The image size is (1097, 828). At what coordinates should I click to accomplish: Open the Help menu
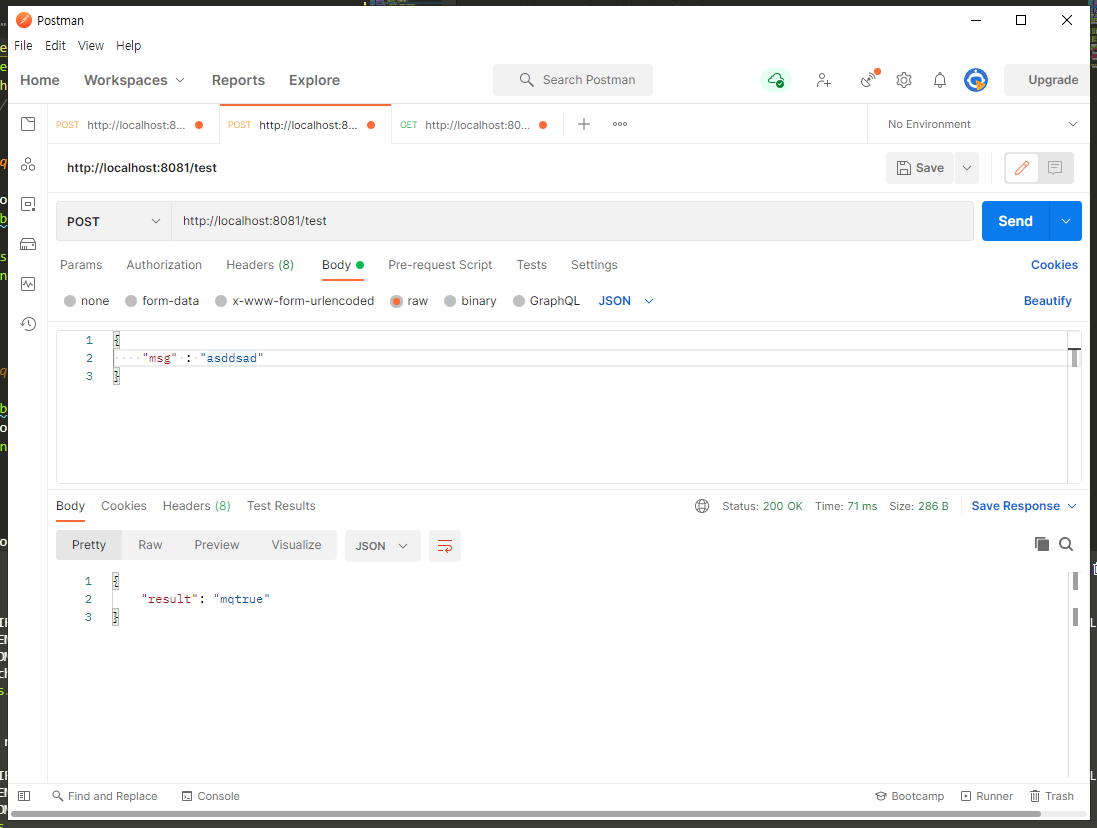(x=129, y=45)
